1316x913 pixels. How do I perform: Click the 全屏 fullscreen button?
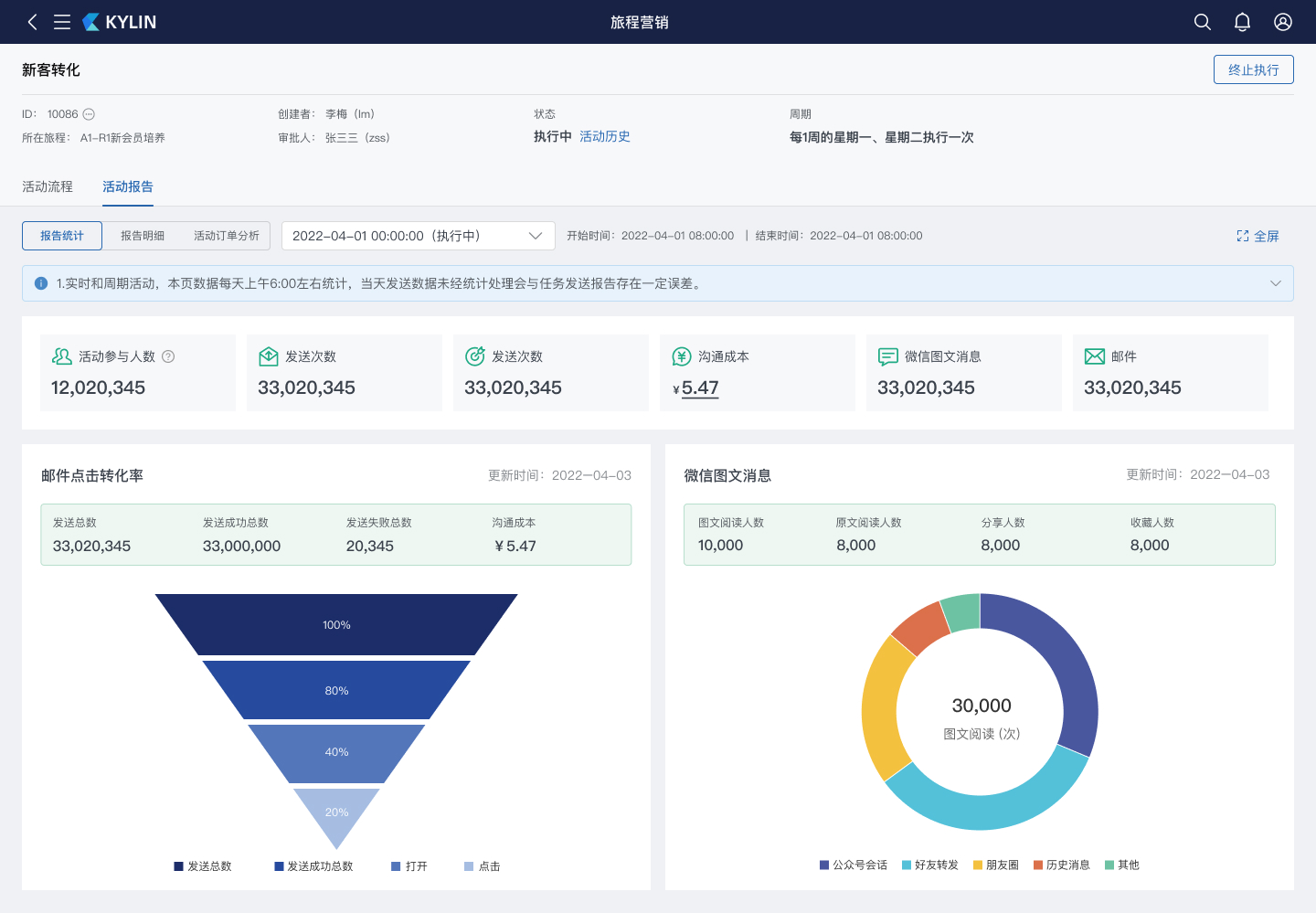[1258, 236]
